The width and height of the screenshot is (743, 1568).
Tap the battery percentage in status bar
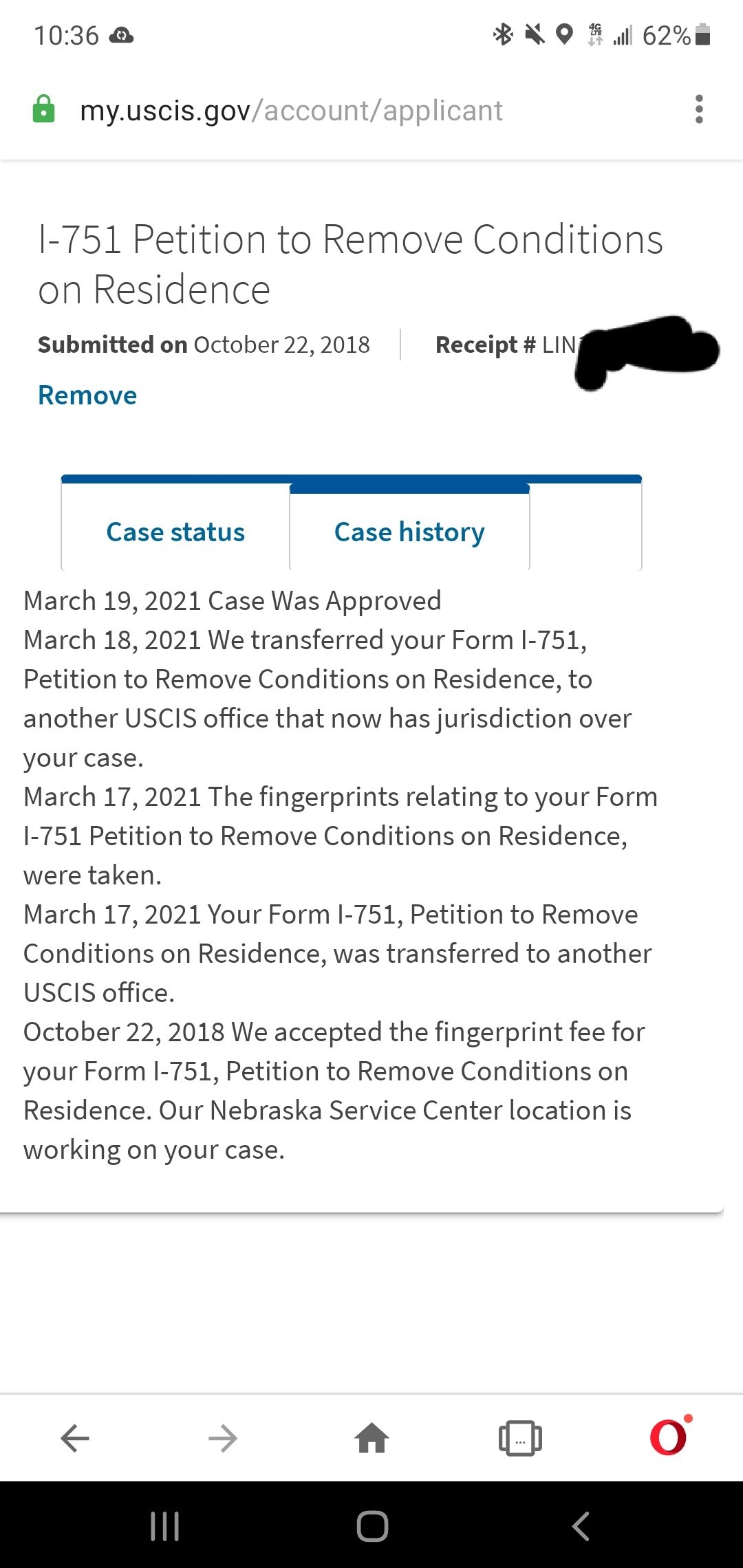tap(666, 35)
